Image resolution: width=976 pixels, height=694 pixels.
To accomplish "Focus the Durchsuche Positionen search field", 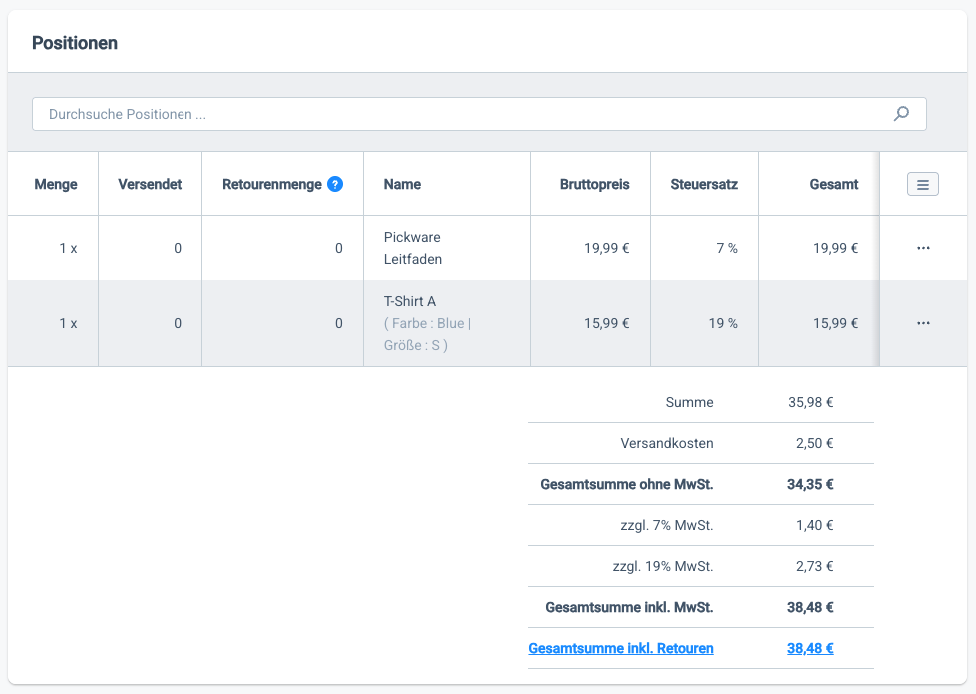I will coord(460,114).
